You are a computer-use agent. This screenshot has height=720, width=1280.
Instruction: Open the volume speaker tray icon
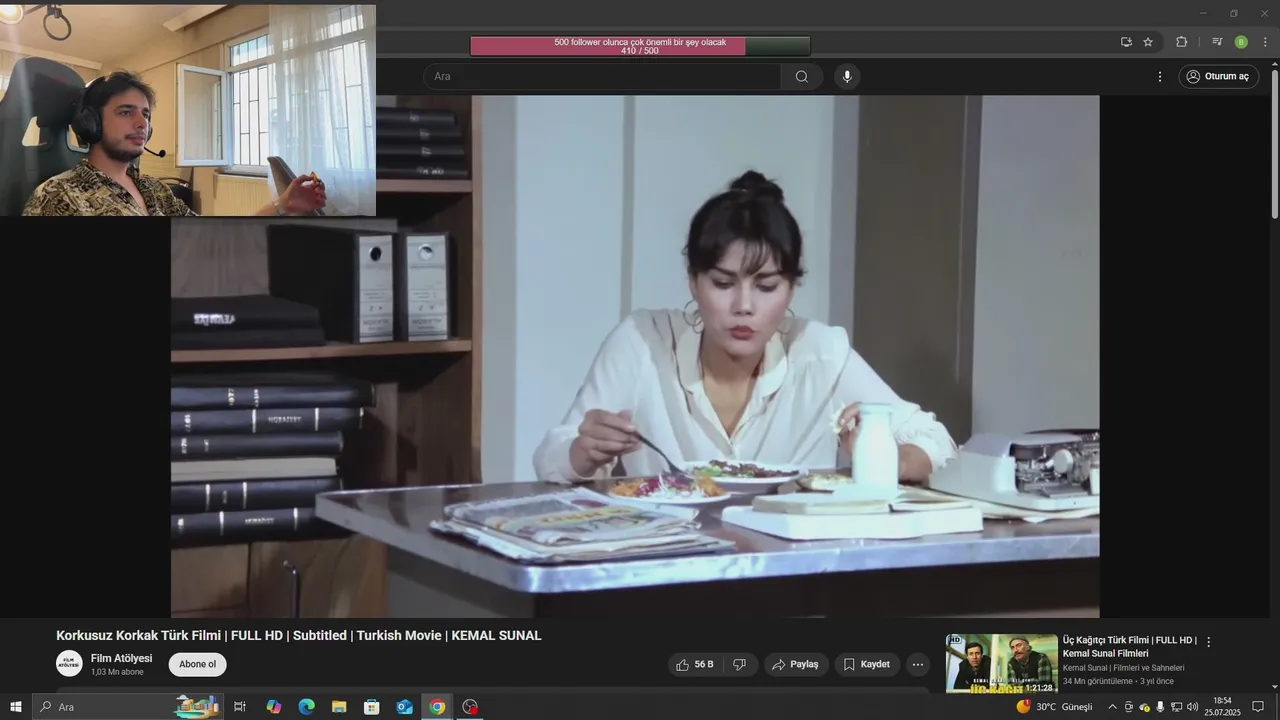(x=1192, y=707)
